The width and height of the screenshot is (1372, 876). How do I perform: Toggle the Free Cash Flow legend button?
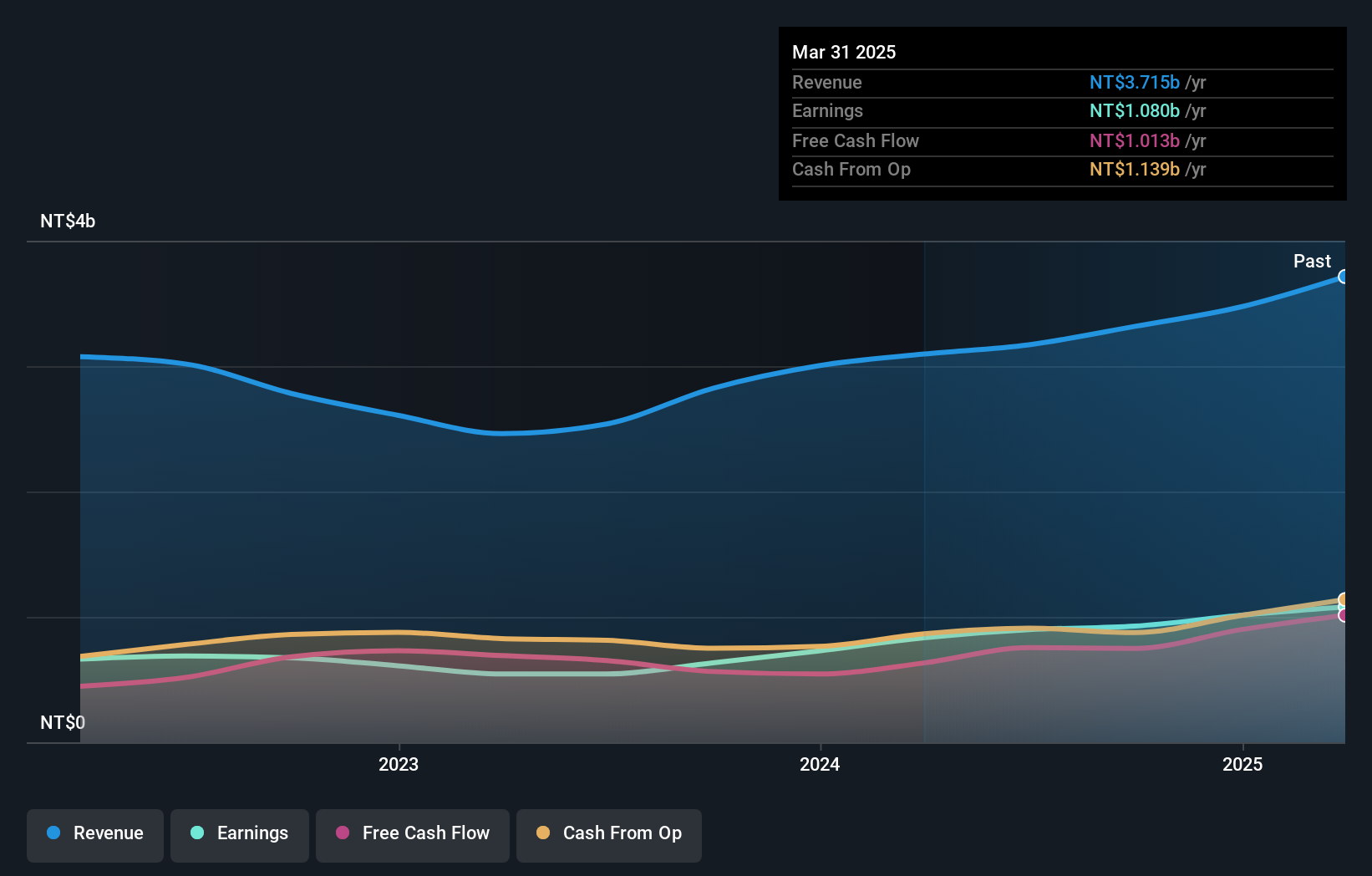(413, 835)
